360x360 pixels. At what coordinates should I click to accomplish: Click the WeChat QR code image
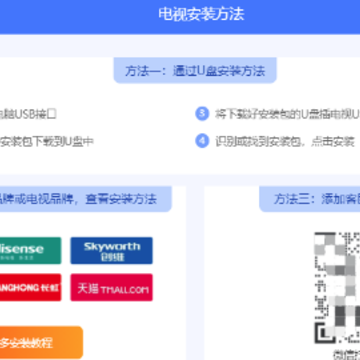337,288
